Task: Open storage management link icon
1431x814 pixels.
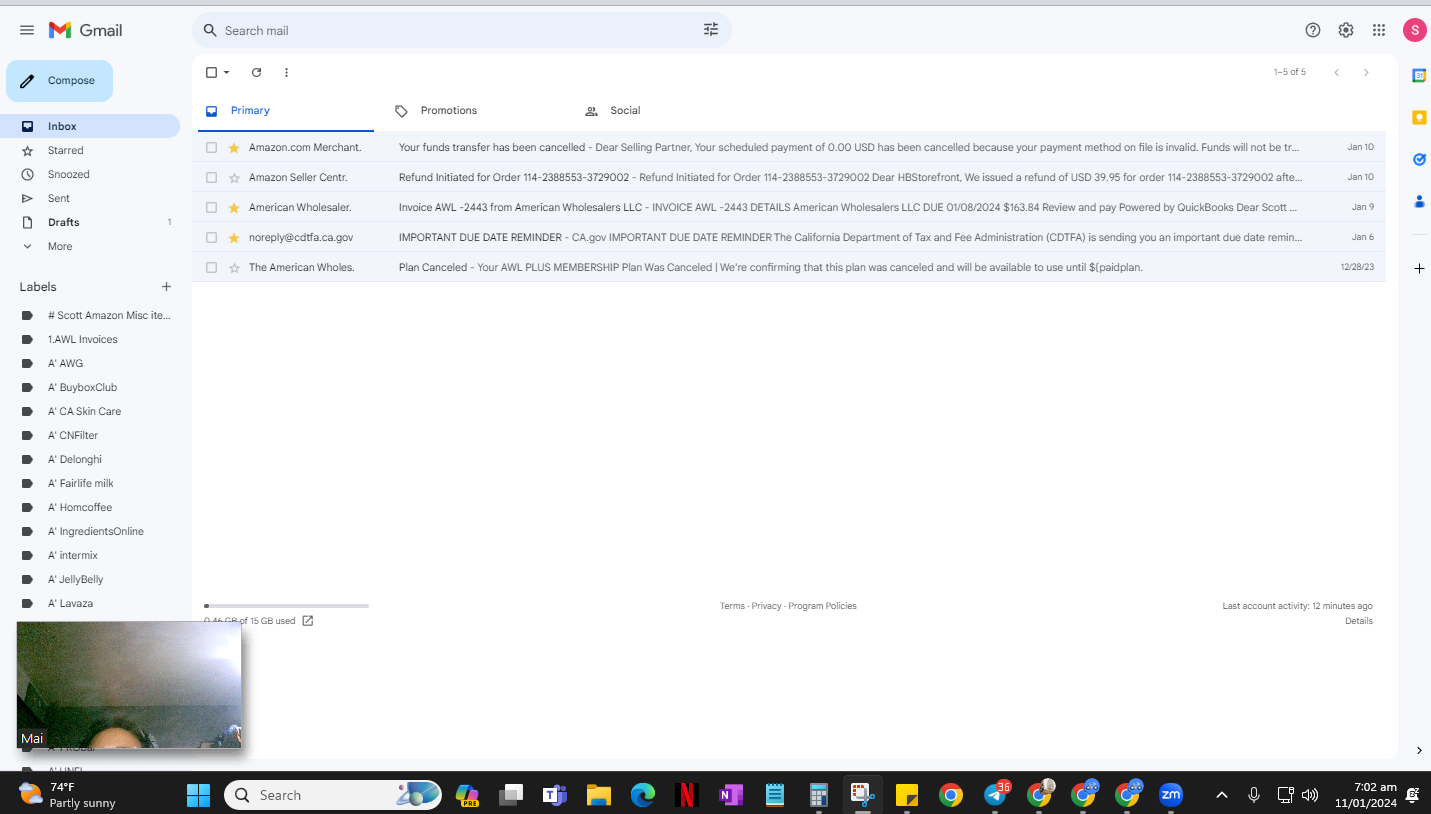Action: 308,621
